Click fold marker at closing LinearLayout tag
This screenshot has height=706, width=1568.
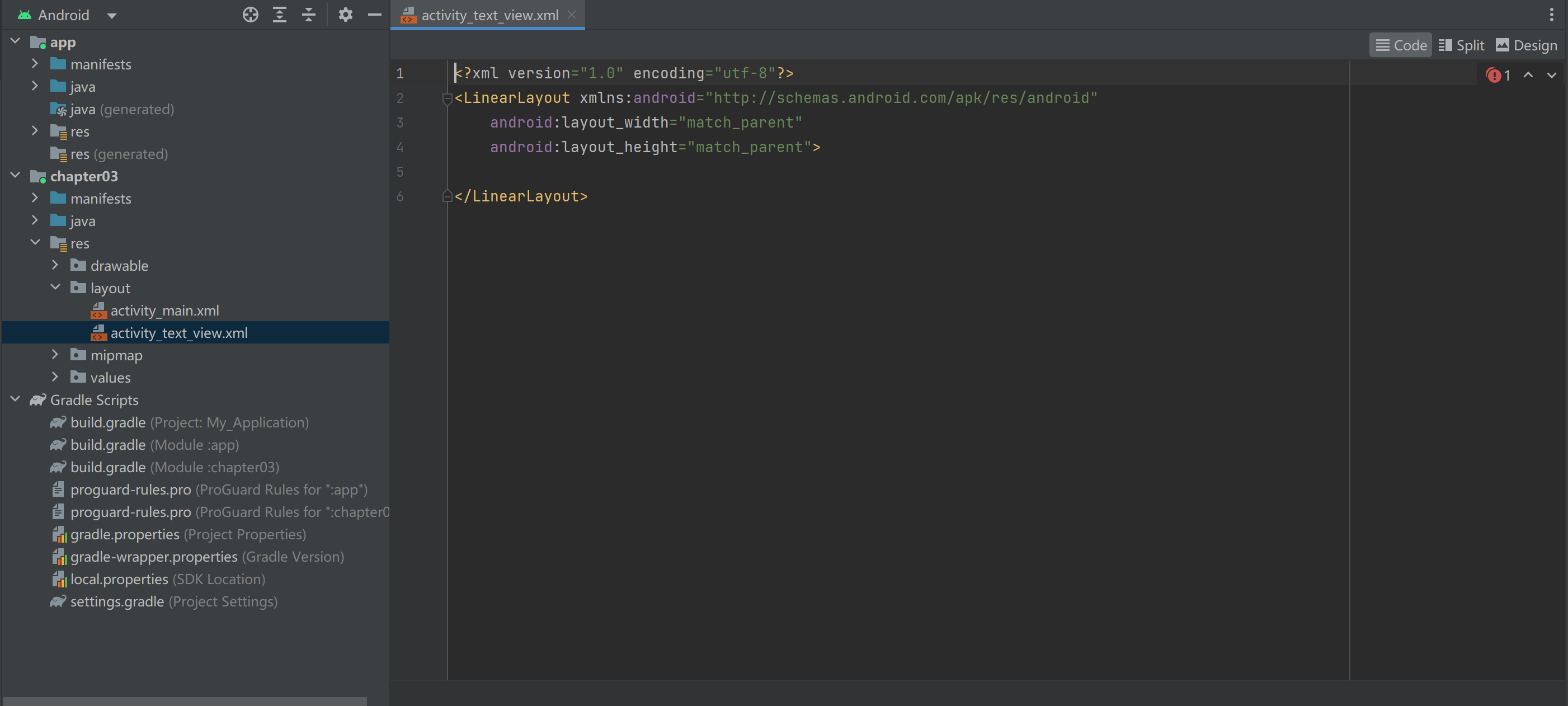point(447,196)
